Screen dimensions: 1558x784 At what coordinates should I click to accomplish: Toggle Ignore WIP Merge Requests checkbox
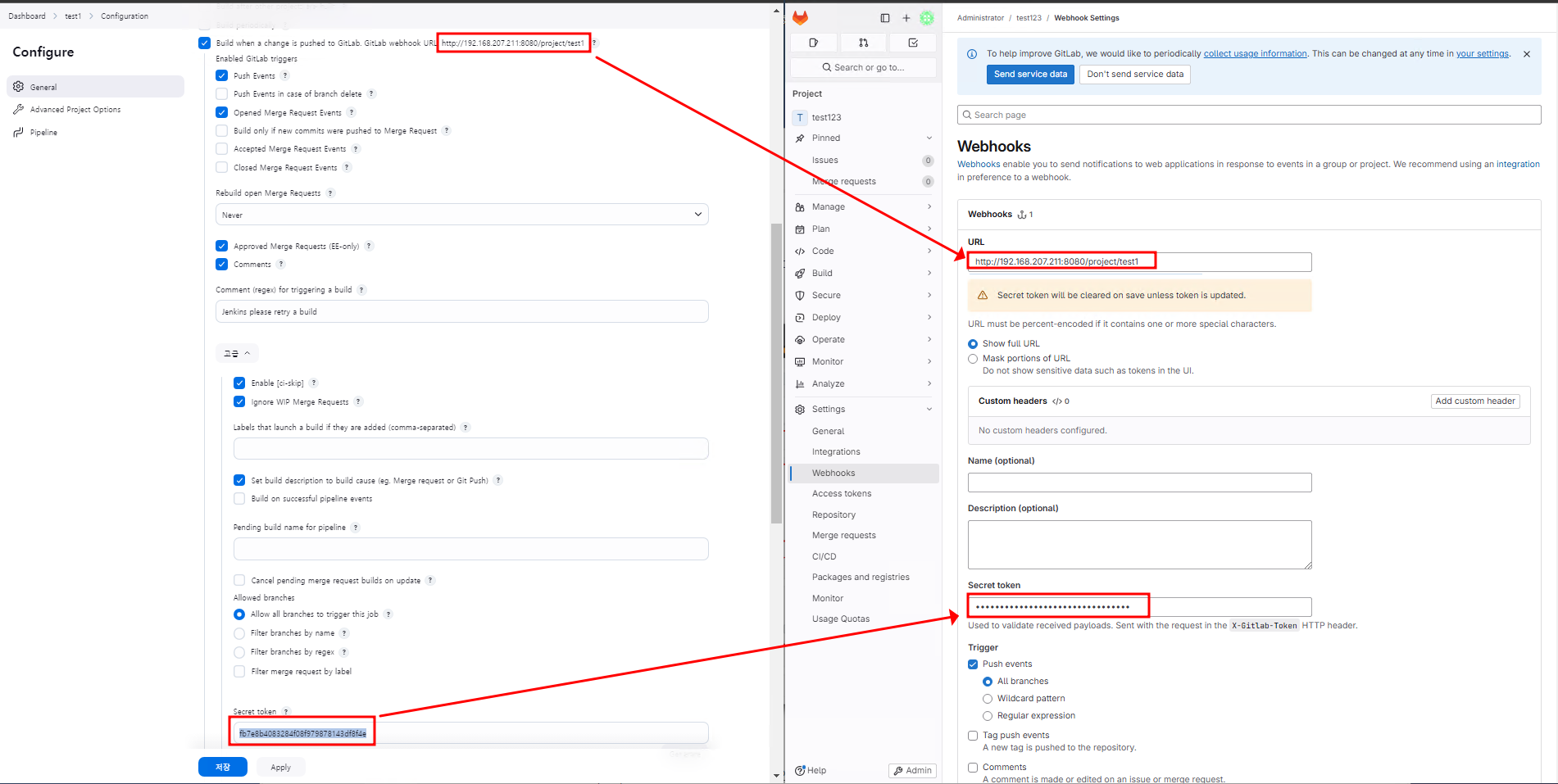point(239,401)
